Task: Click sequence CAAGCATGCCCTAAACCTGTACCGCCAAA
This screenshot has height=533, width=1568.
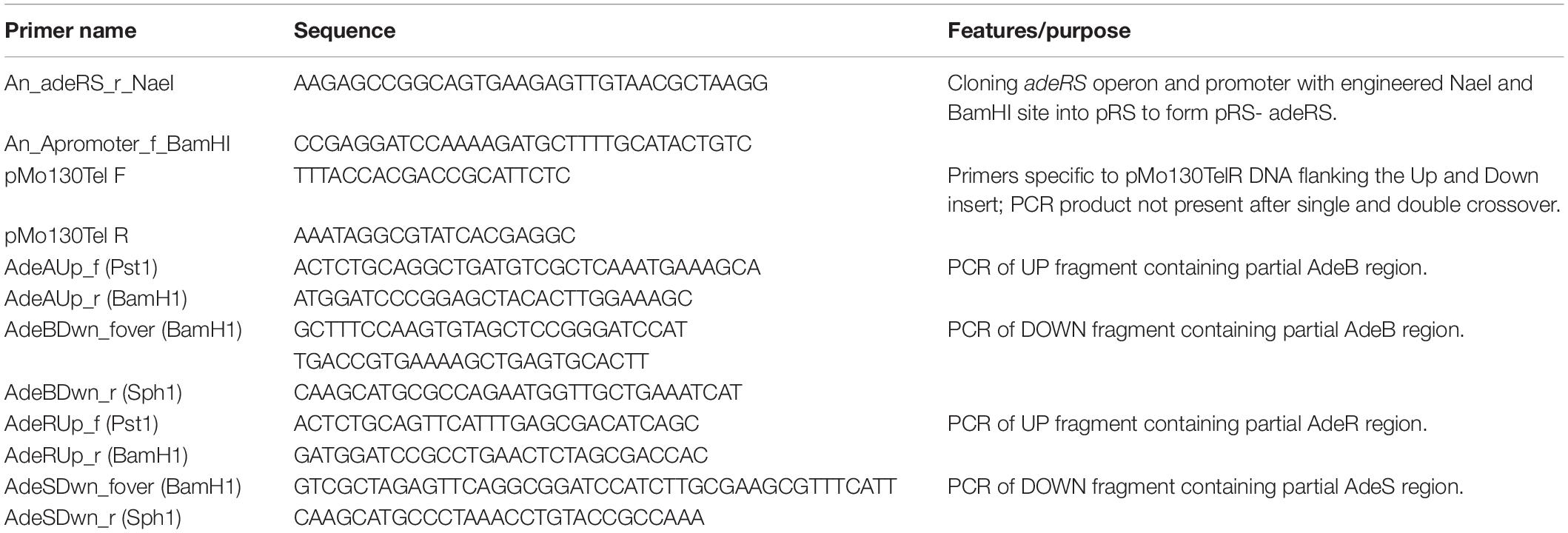Action: point(499,518)
